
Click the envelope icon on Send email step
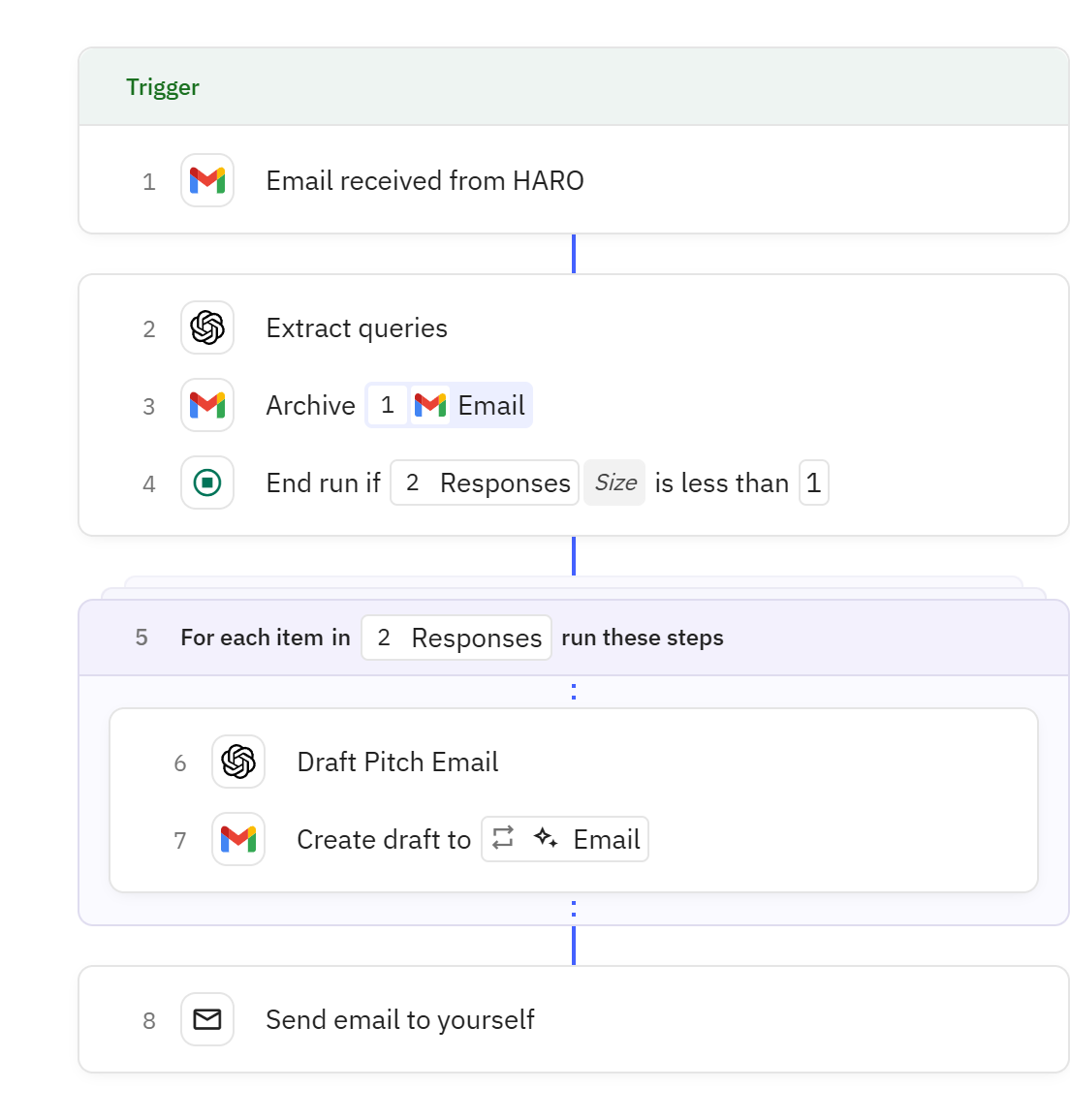click(x=206, y=1019)
